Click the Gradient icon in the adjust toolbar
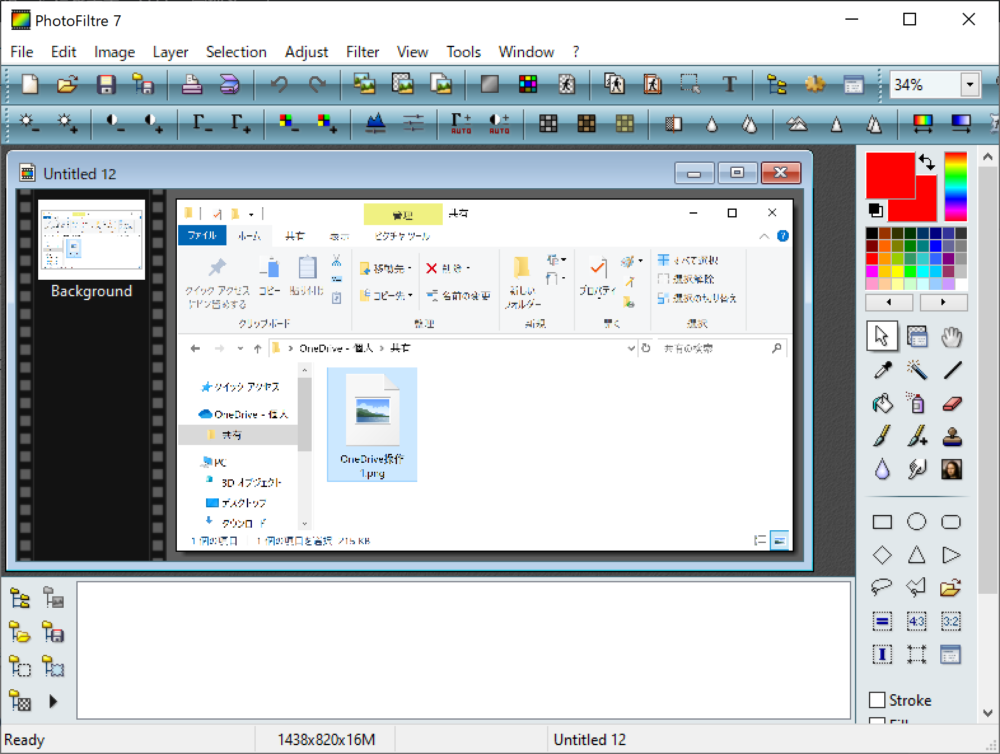 click(x=960, y=122)
